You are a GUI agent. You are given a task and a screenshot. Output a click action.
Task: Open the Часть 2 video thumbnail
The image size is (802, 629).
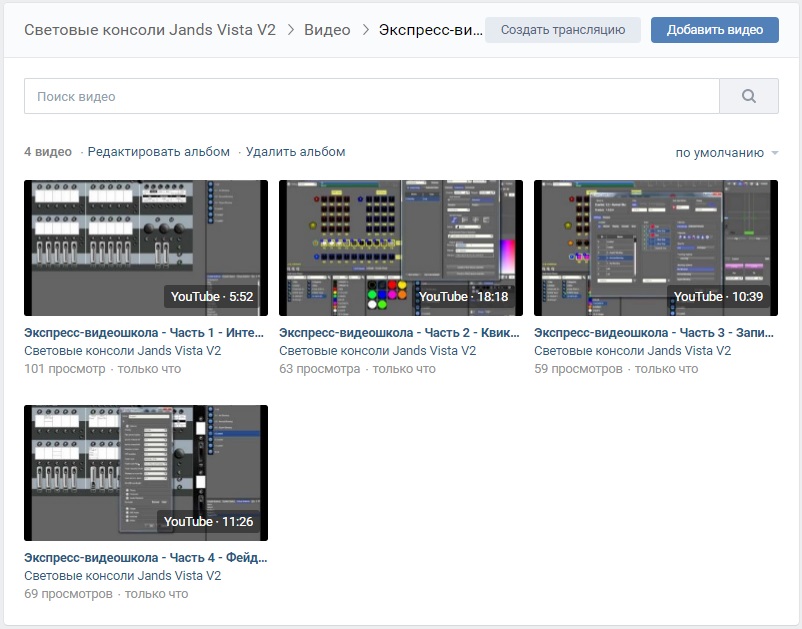[x=400, y=247]
